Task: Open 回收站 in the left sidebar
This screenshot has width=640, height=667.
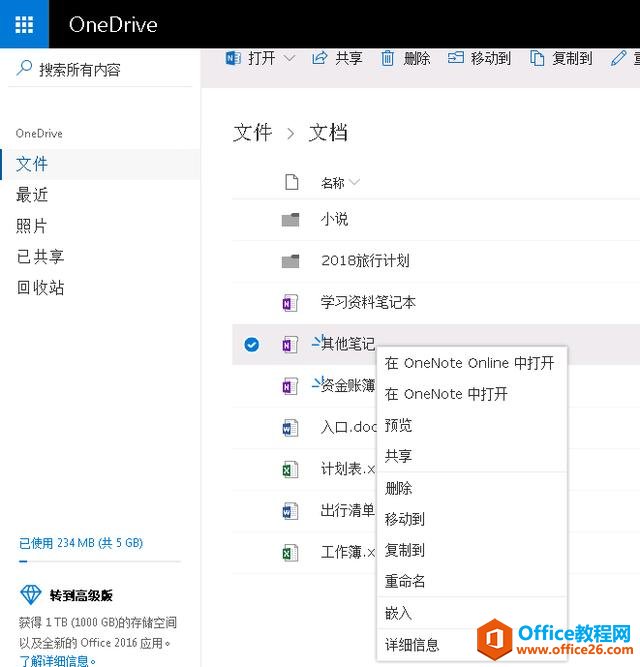Action: click(x=40, y=288)
